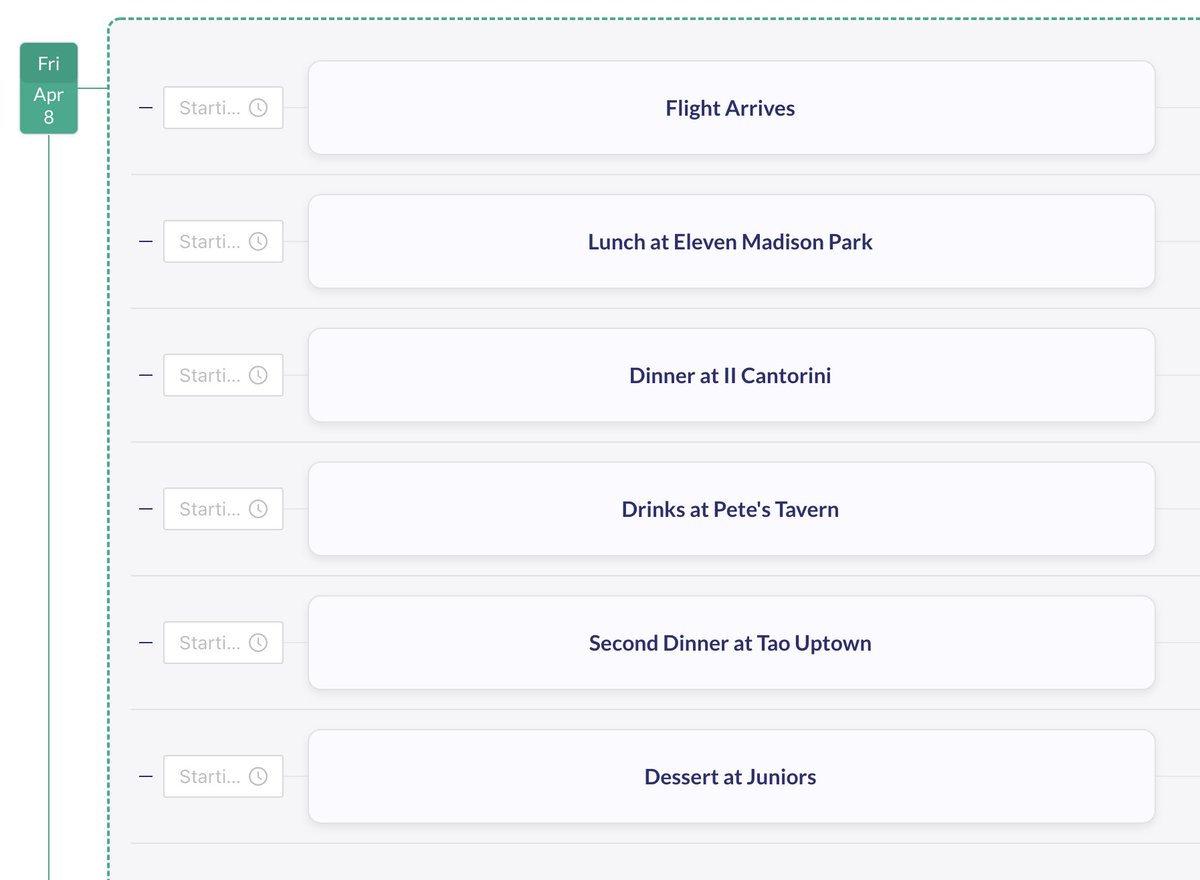Focus the start time field for Drinks at Pete's Tavern
Image resolution: width=1200 pixels, height=880 pixels.
coord(223,509)
